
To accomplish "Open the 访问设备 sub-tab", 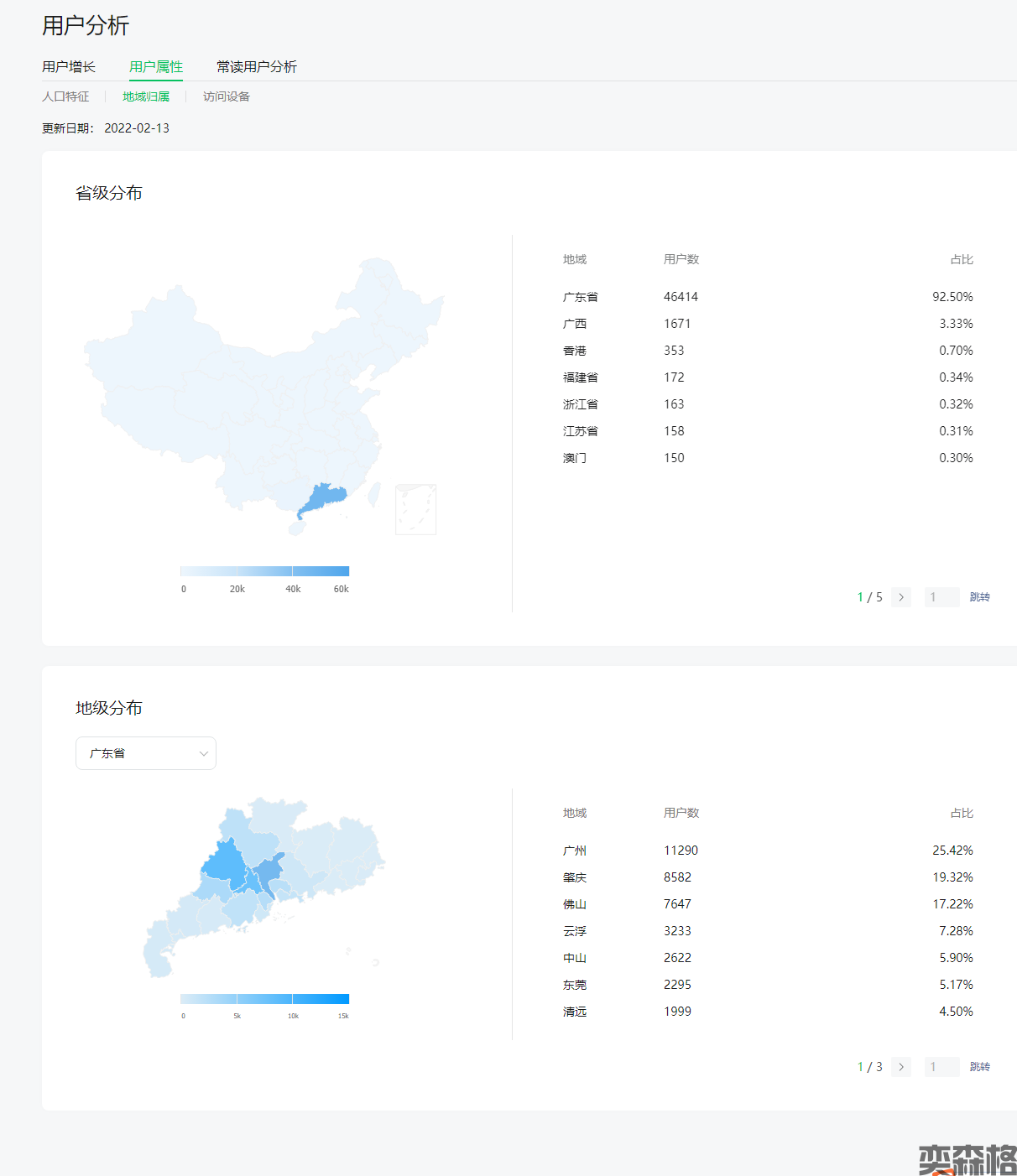I will (x=227, y=96).
